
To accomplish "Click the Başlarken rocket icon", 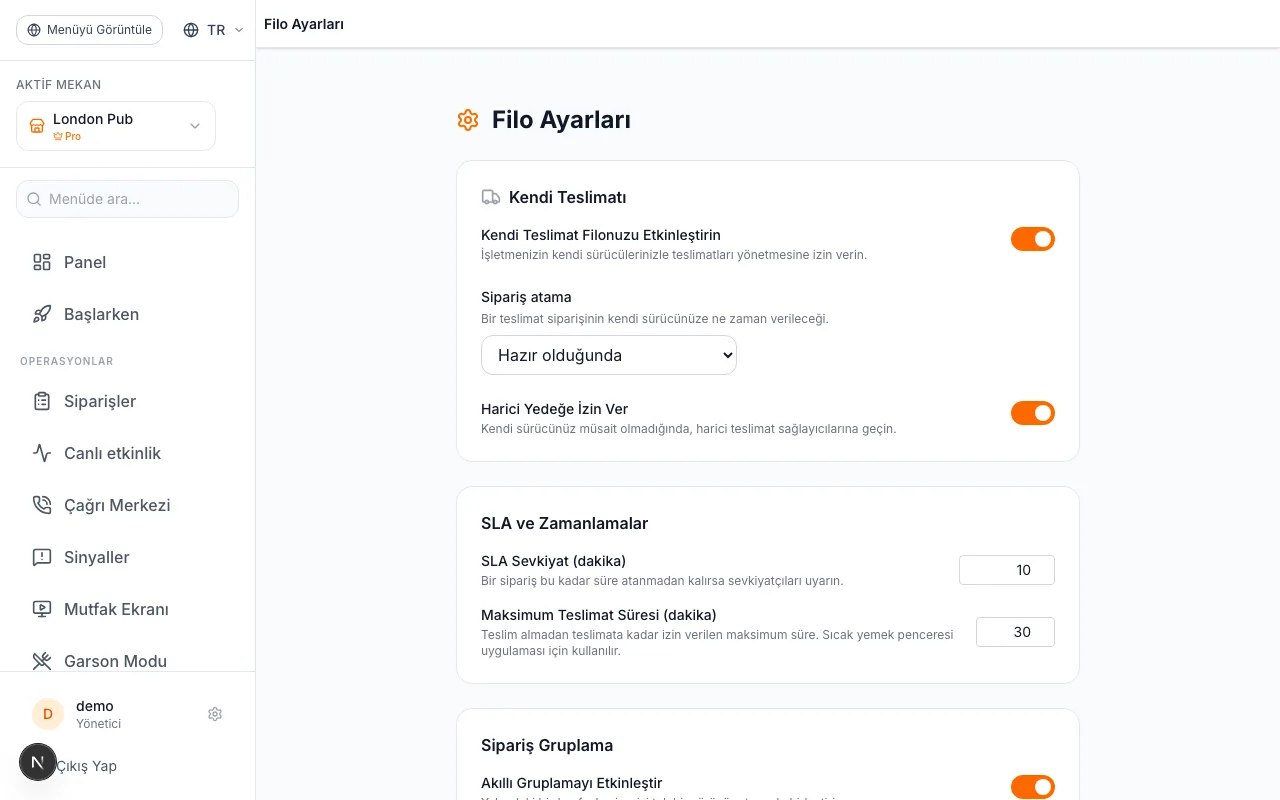I will pyautogui.click(x=42, y=314).
